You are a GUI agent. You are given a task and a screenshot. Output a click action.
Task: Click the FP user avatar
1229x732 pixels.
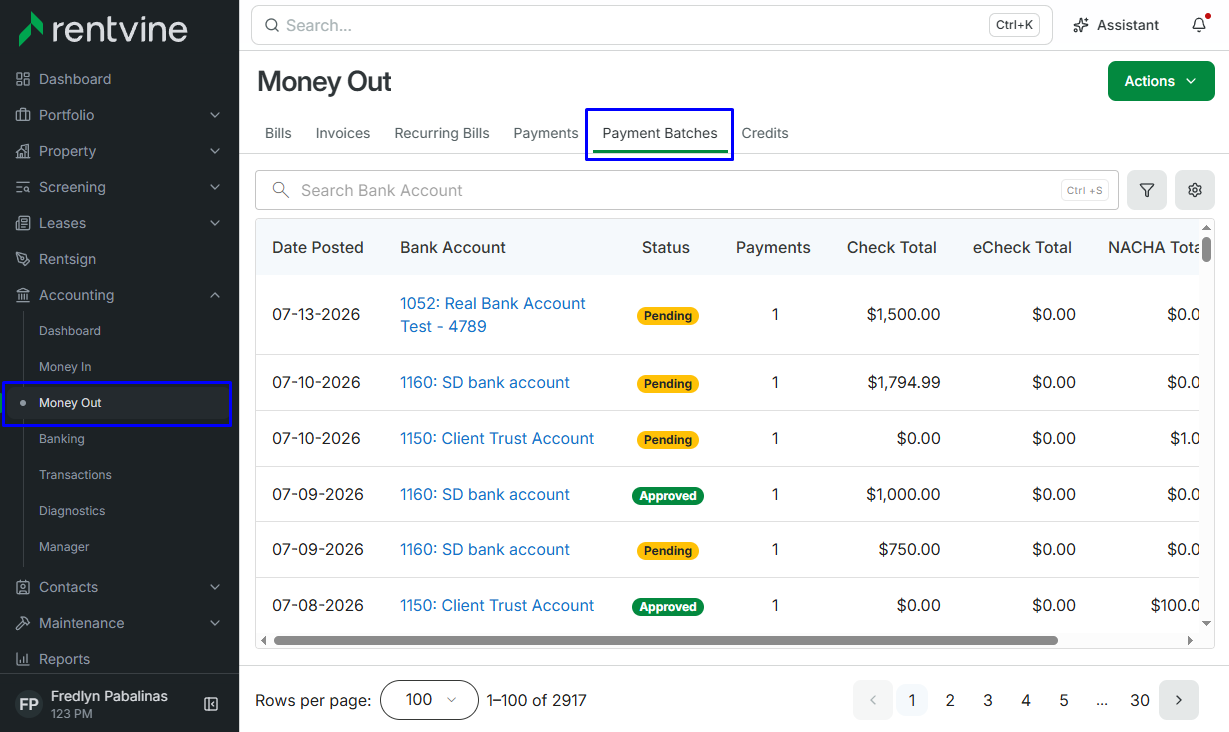[x=29, y=704]
